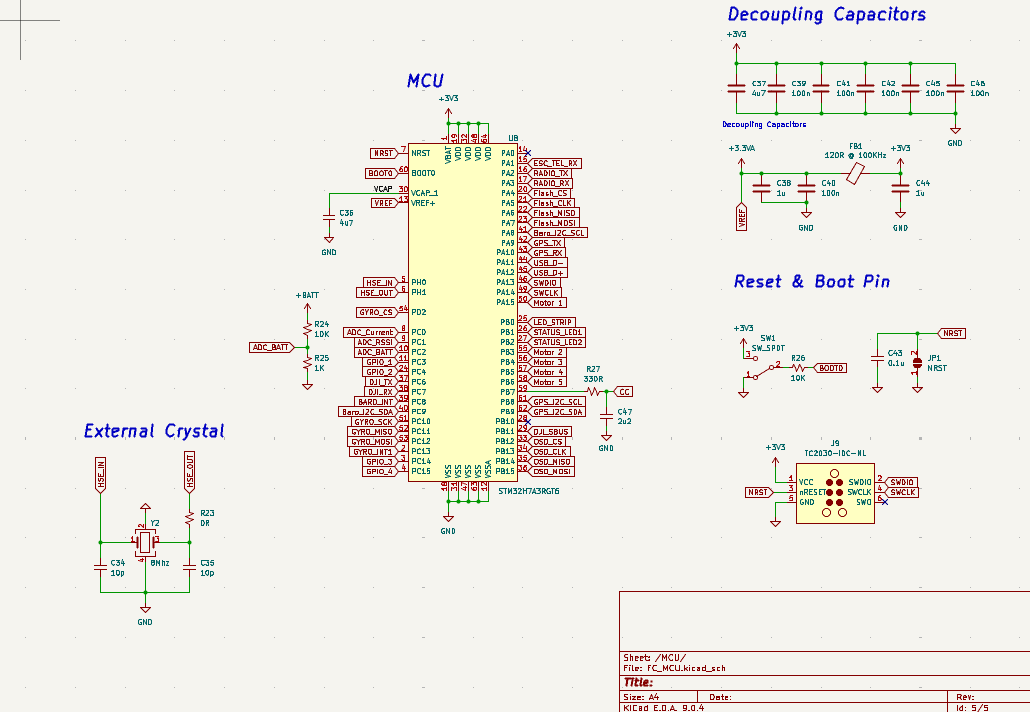Click the vertical VREF label near C38

point(742,217)
